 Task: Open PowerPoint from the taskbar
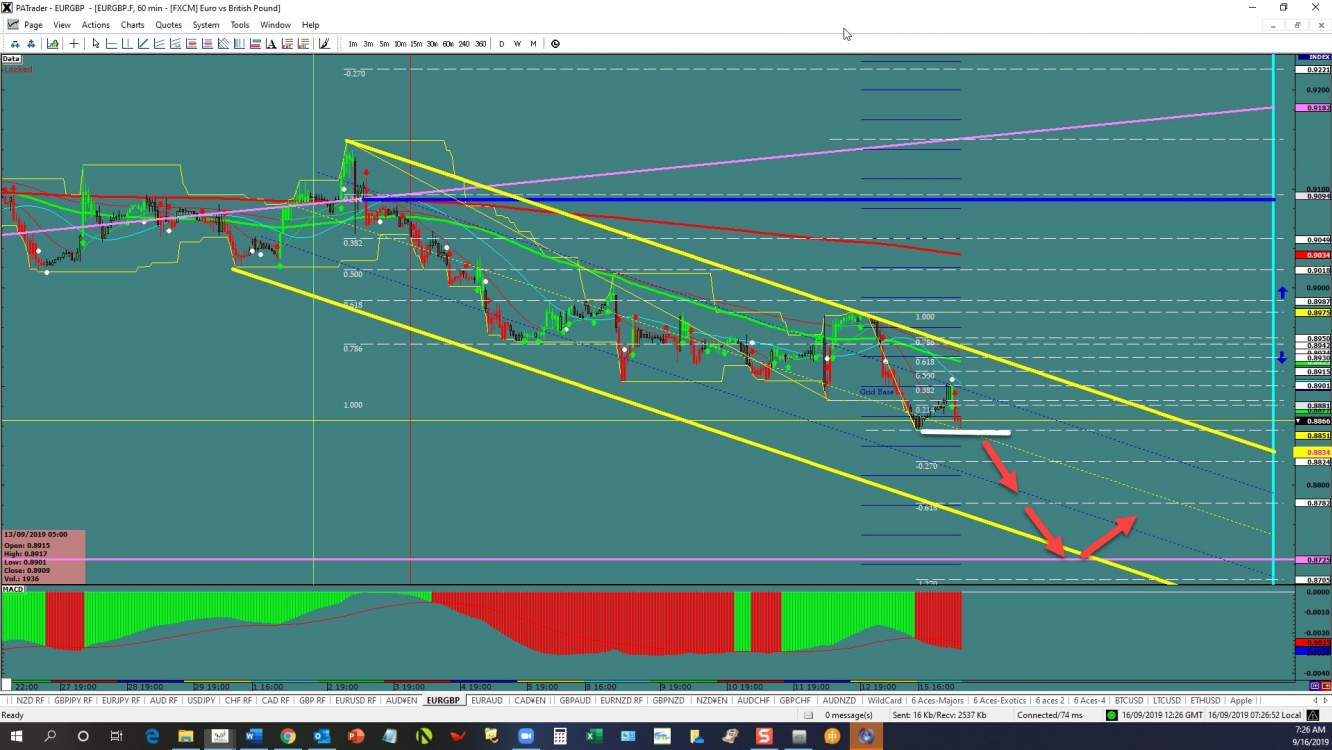click(x=355, y=736)
